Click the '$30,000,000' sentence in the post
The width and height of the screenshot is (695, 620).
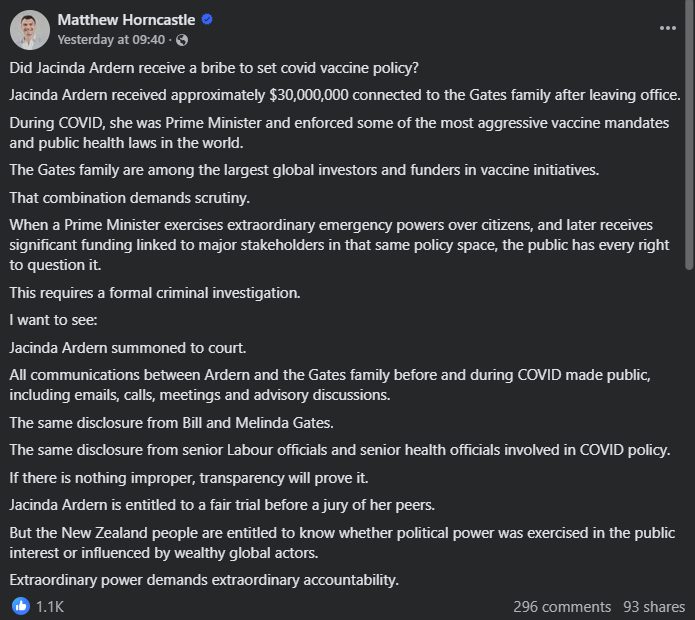(344, 95)
